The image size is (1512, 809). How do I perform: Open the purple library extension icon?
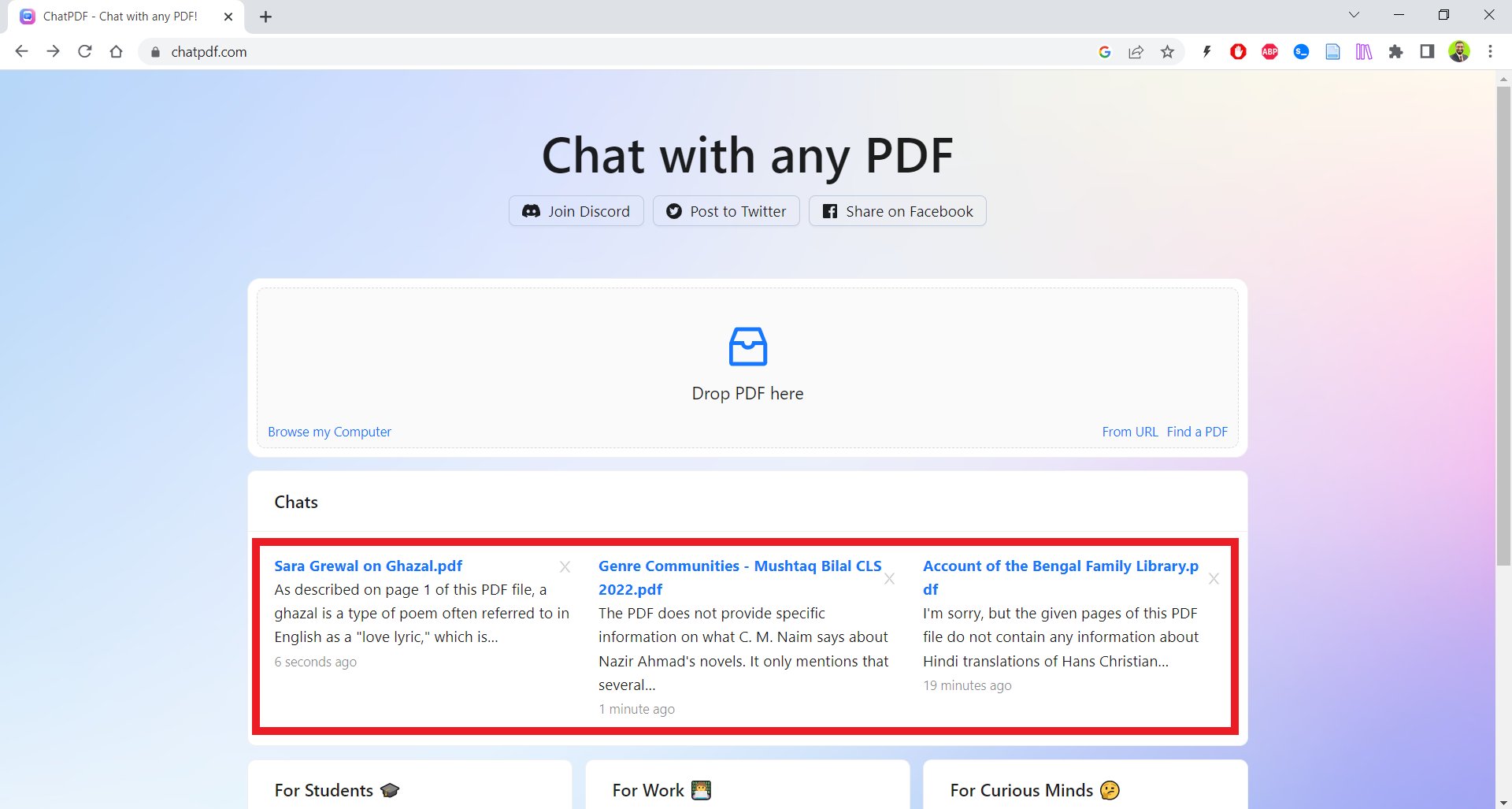click(1364, 52)
